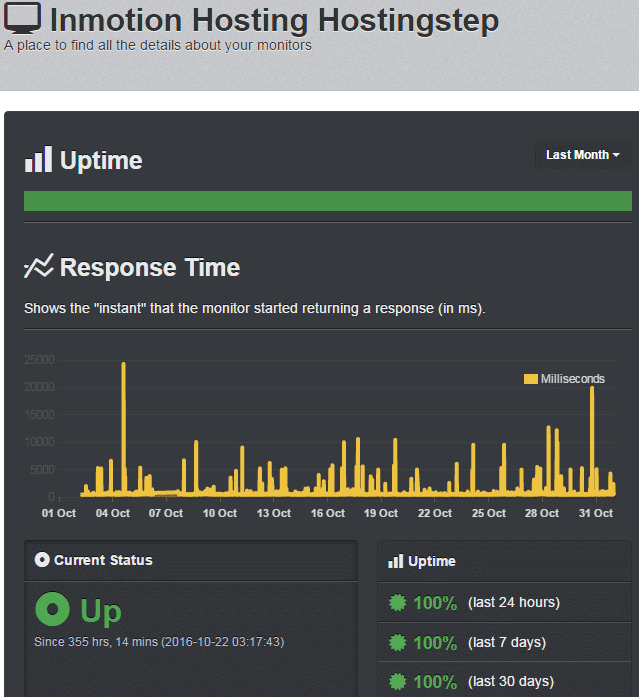This screenshot has height=697, width=639.
Task: Click the 13 Oct axis label
Action: tap(274, 513)
